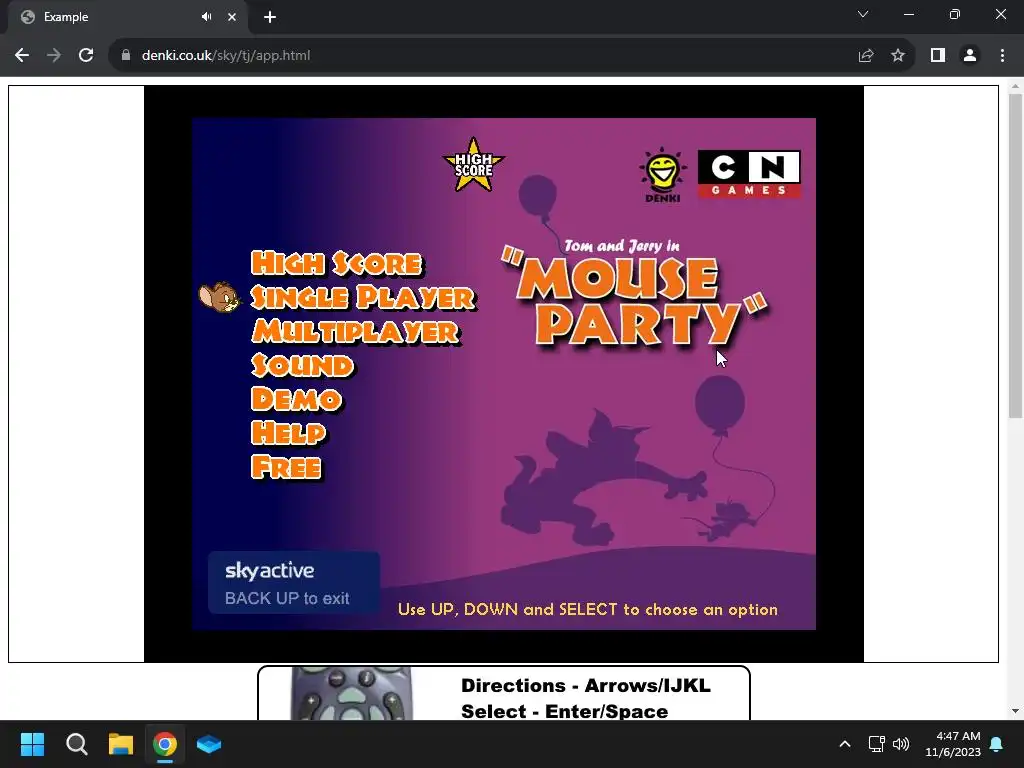Click the High Score star badge
Screen dimensions: 1024x768
pyautogui.click(x=473, y=165)
